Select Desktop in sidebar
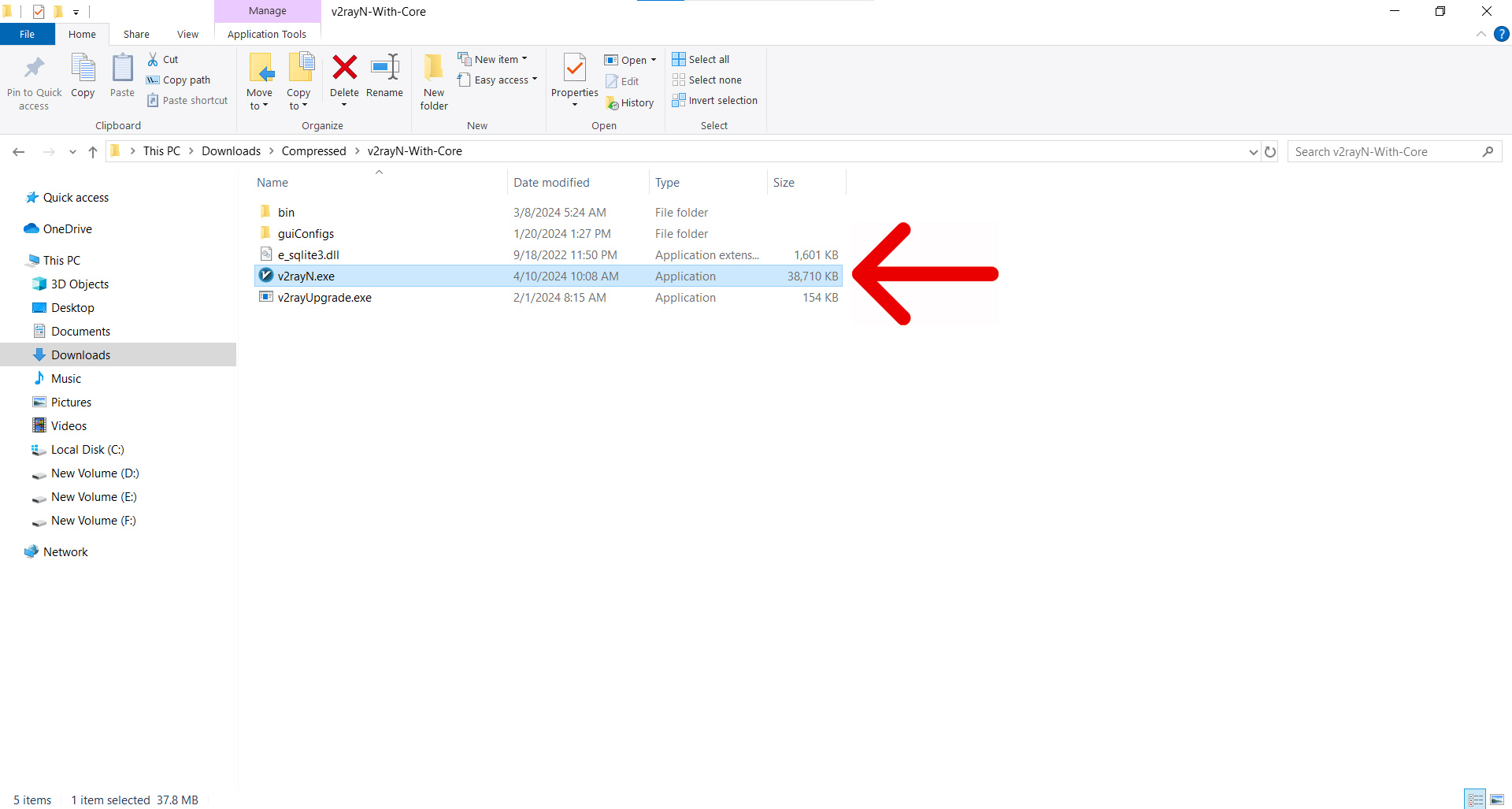The width and height of the screenshot is (1512, 809). [72, 307]
